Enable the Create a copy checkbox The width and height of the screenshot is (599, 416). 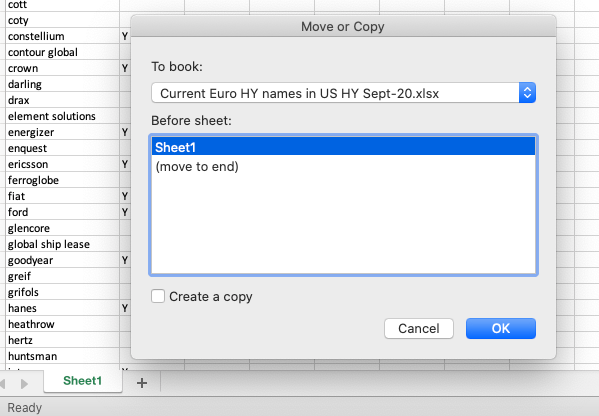[158, 296]
